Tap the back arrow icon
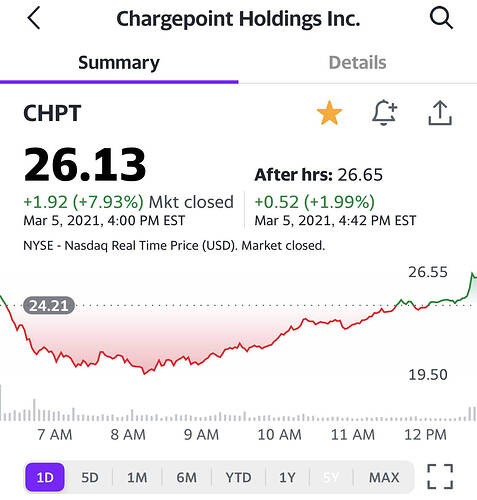 [x=34, y=19]
